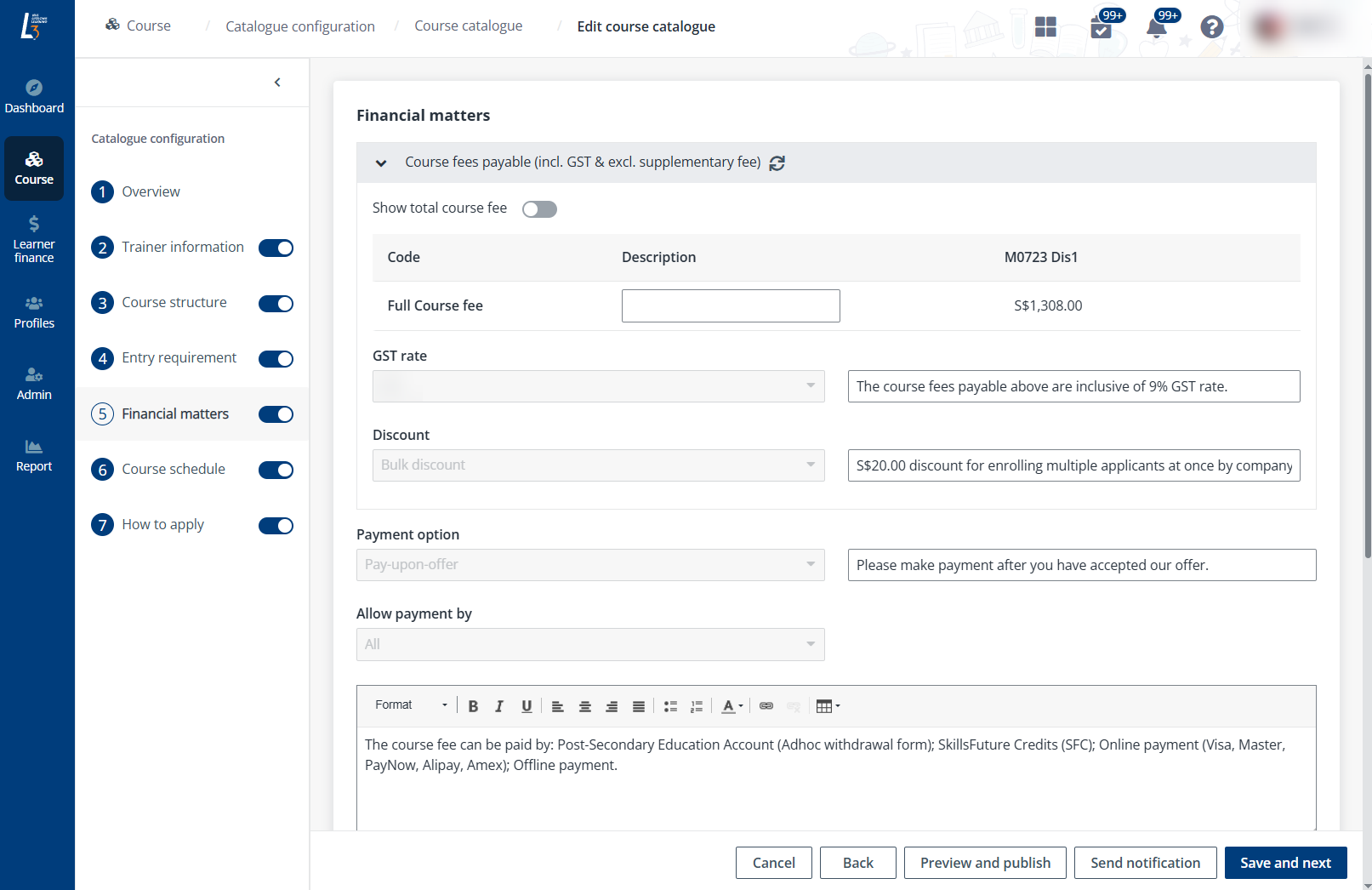The height and width of the screenshot is (890, 1372).
Task: Apply bold formatting in editor toolbar
Action: tap(473, 706)
